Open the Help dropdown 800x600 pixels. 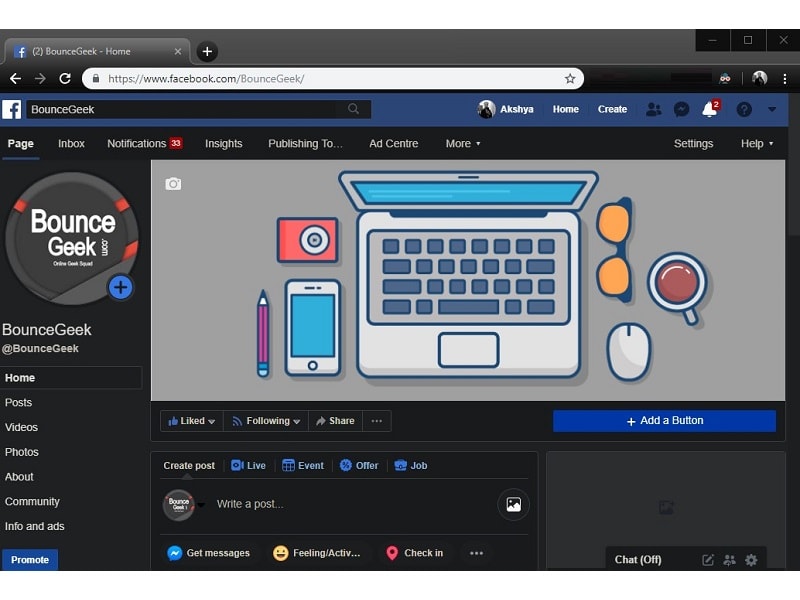(x=757, y=143)
